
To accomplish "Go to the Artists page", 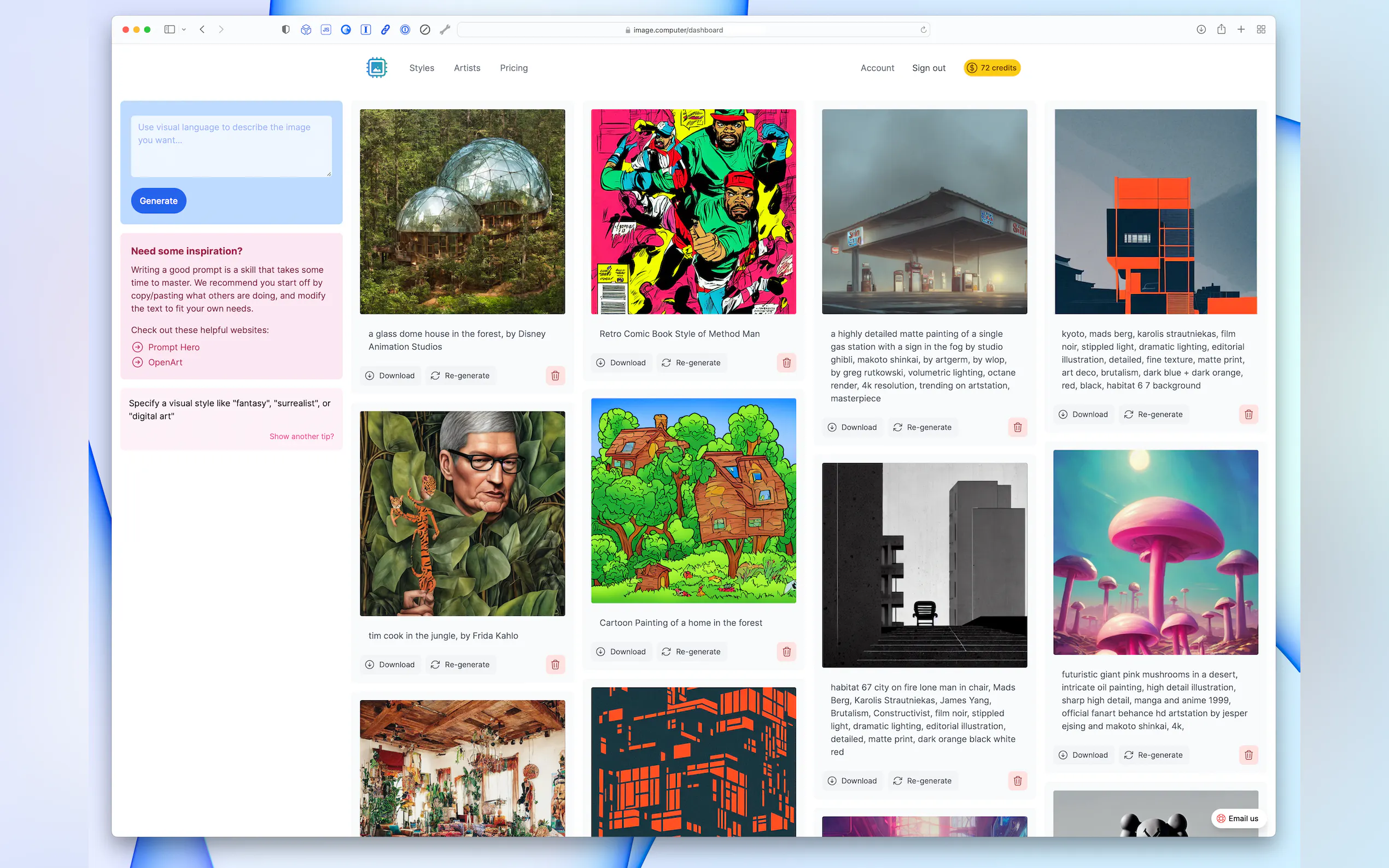I will pos(467,68).
